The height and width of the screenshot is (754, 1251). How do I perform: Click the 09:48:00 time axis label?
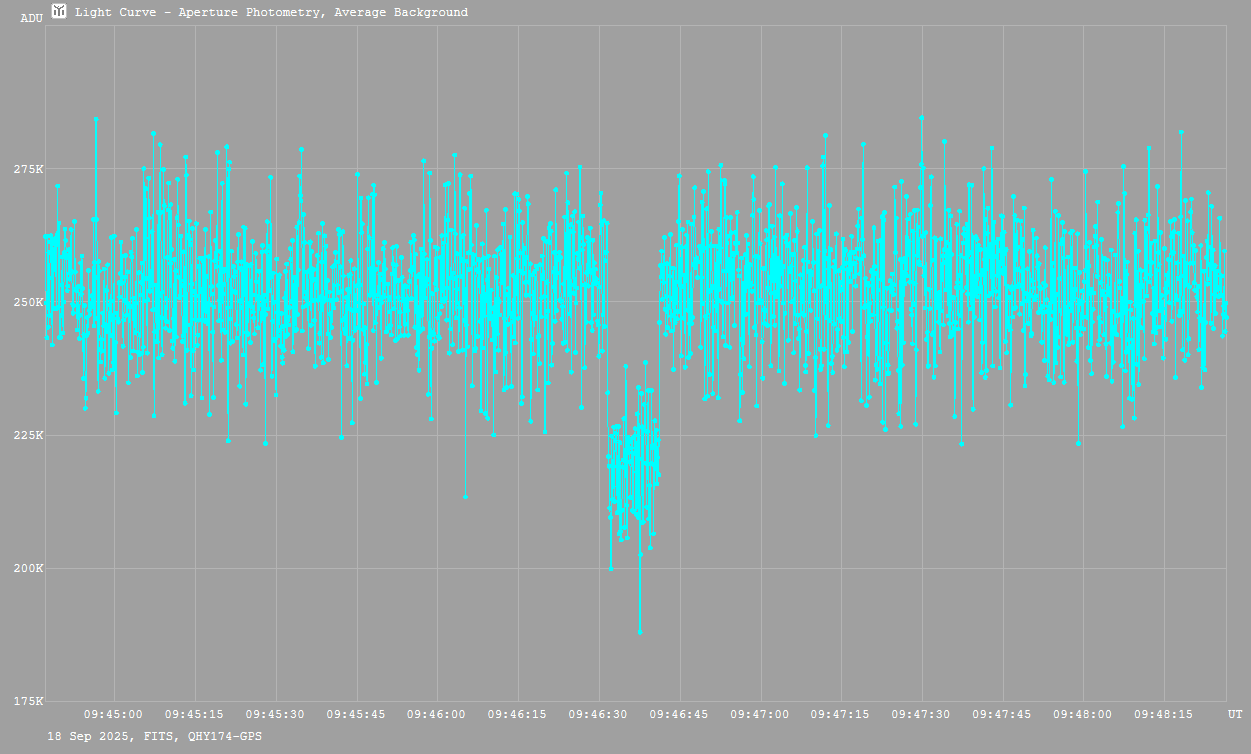coord(1082,715)
